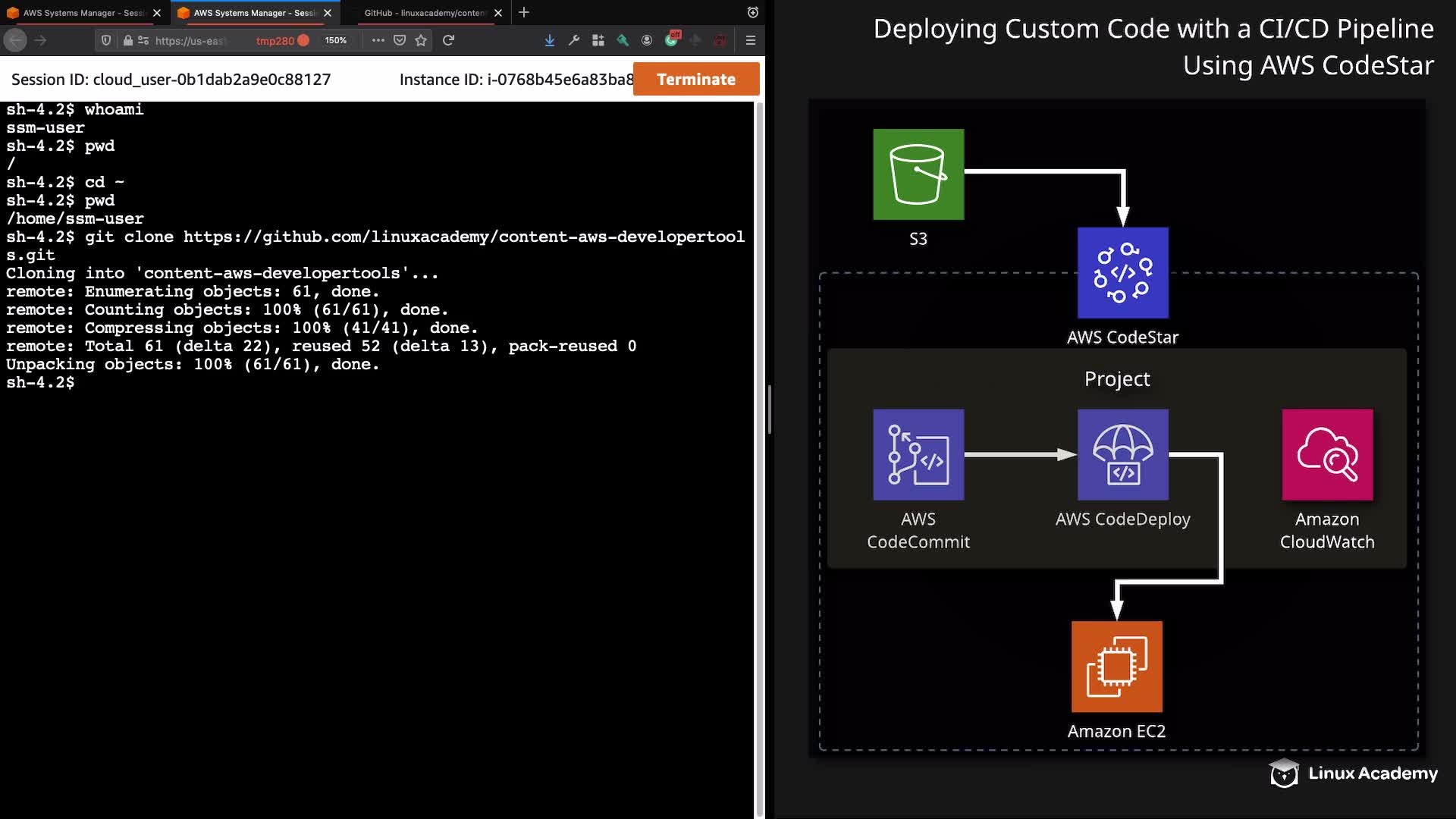Open the wrench developer tools icon
1456x819 pixels.
574,40
